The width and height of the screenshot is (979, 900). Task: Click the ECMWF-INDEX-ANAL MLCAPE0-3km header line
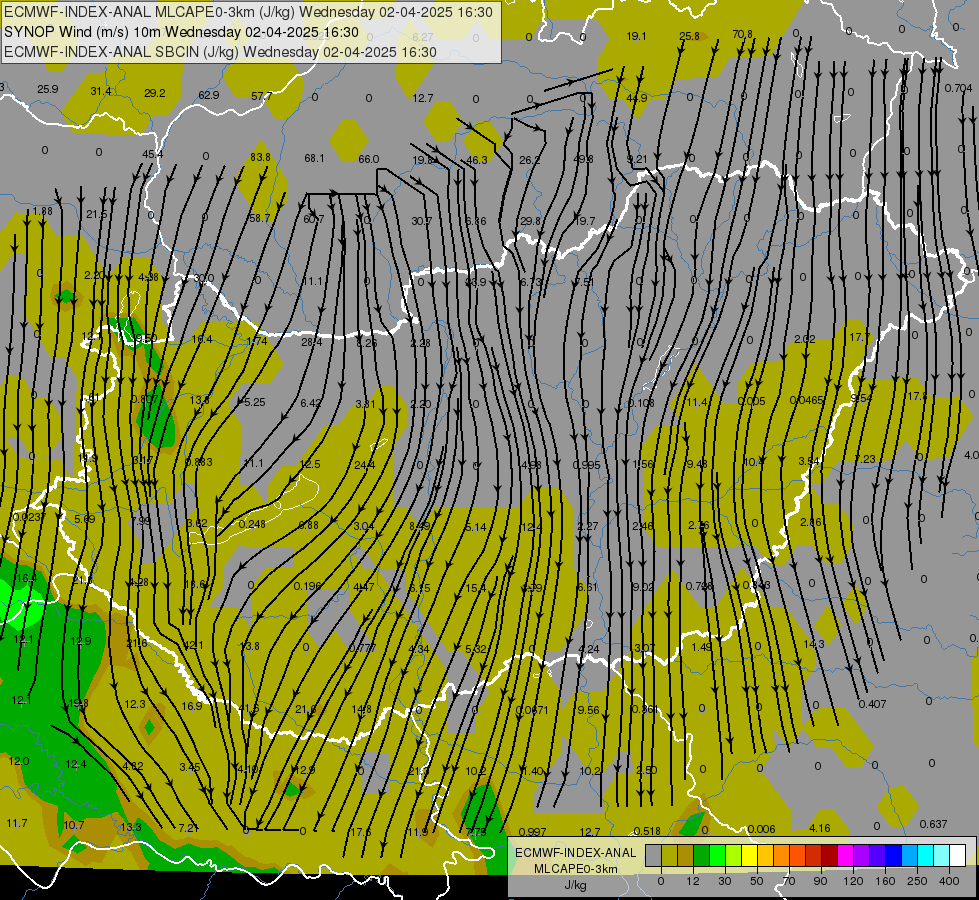[248, 12]
